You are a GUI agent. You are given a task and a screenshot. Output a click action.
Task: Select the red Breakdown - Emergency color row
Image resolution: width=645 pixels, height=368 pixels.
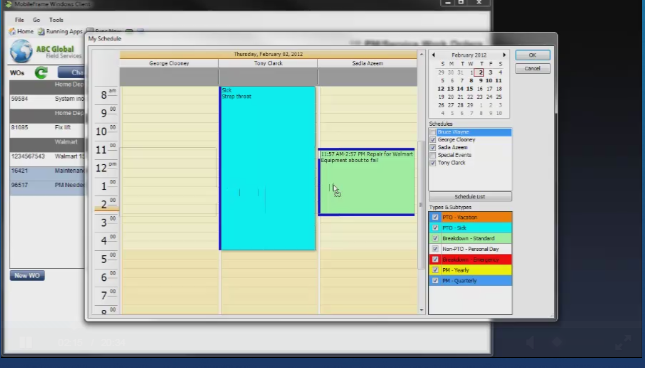(x=471, y=260)
